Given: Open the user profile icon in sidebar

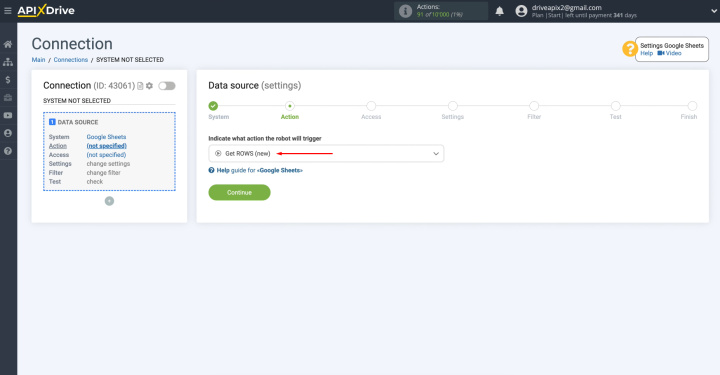Looking at the screenshot, I should (8, 133).
